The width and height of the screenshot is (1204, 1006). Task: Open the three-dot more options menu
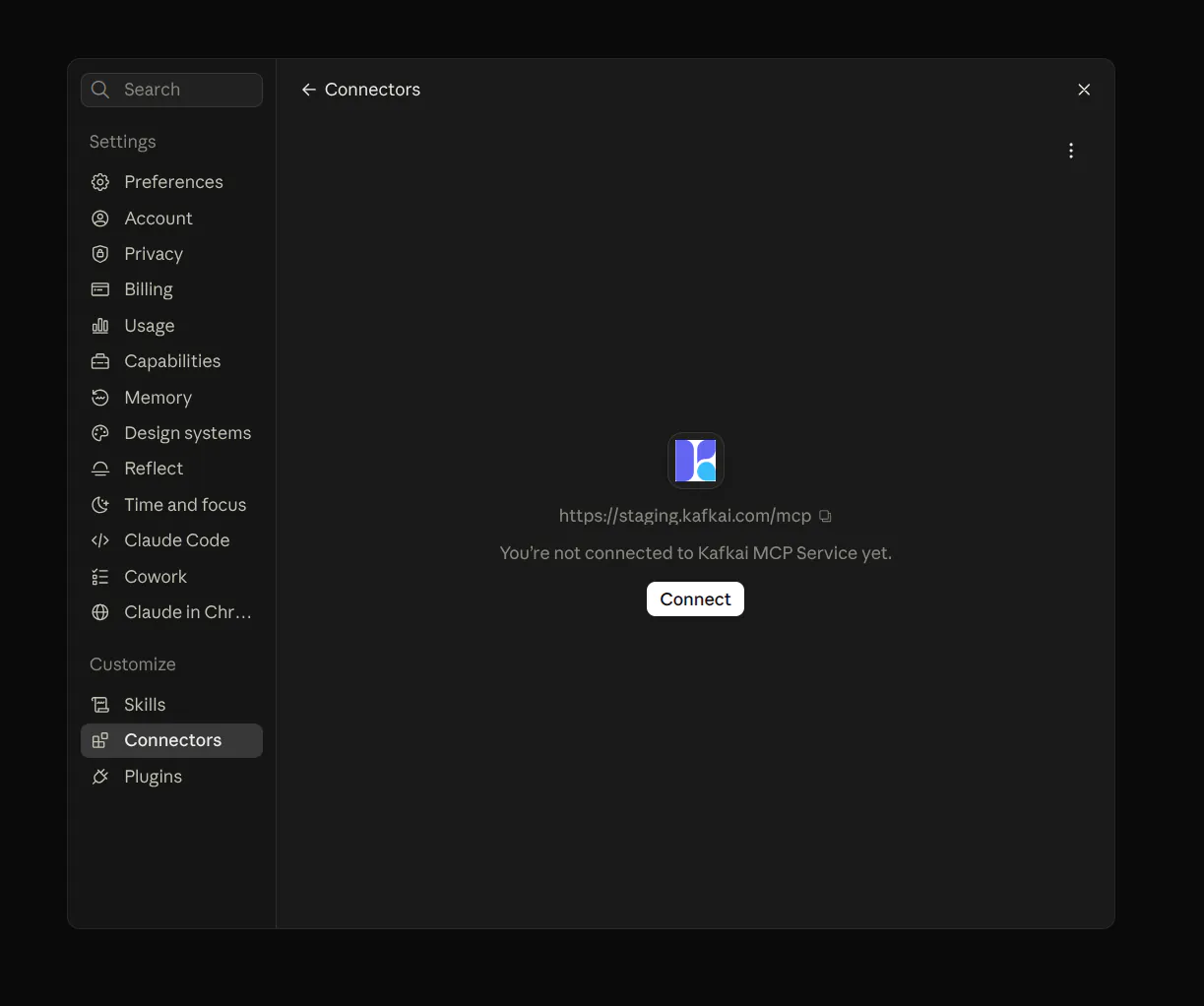coord(1071,151)
